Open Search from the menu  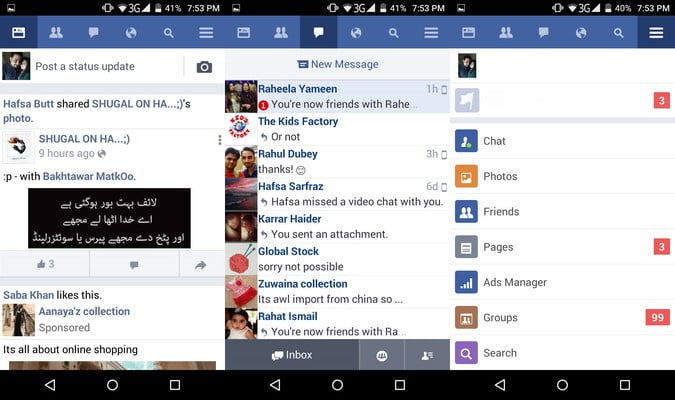pos(562,353)
